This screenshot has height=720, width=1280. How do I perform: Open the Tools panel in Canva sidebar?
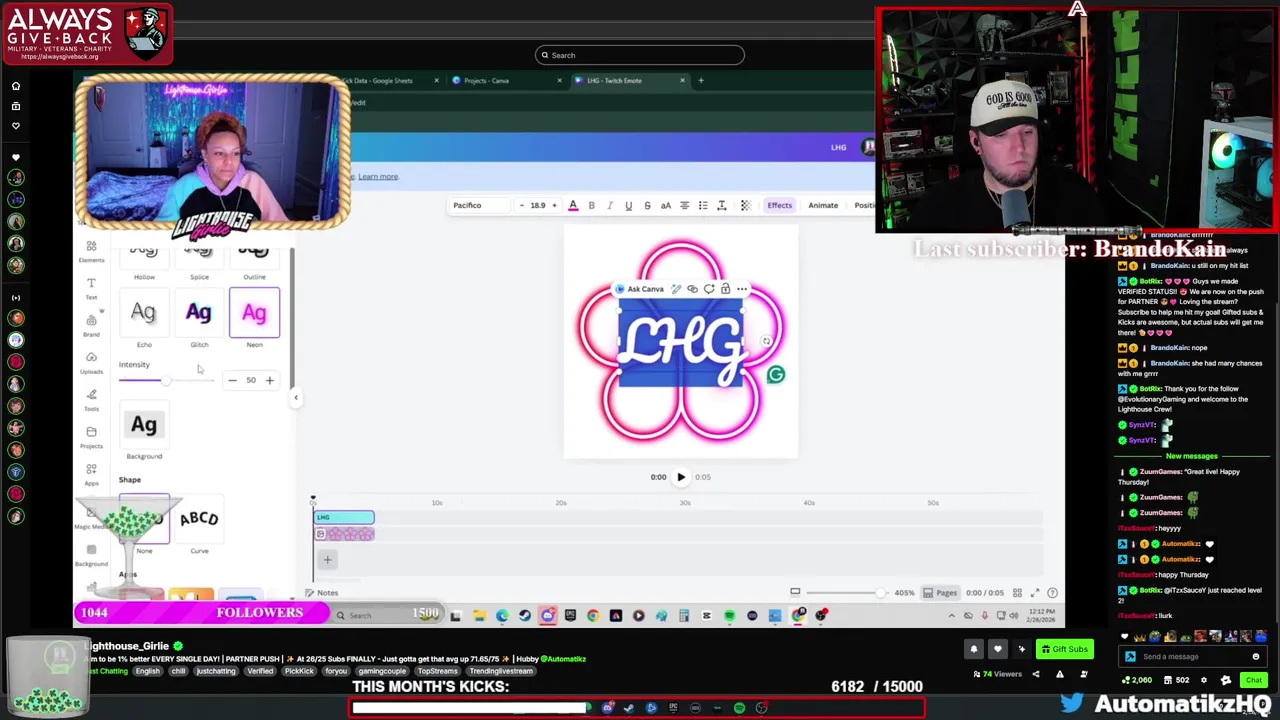click(x=91, y=399)
